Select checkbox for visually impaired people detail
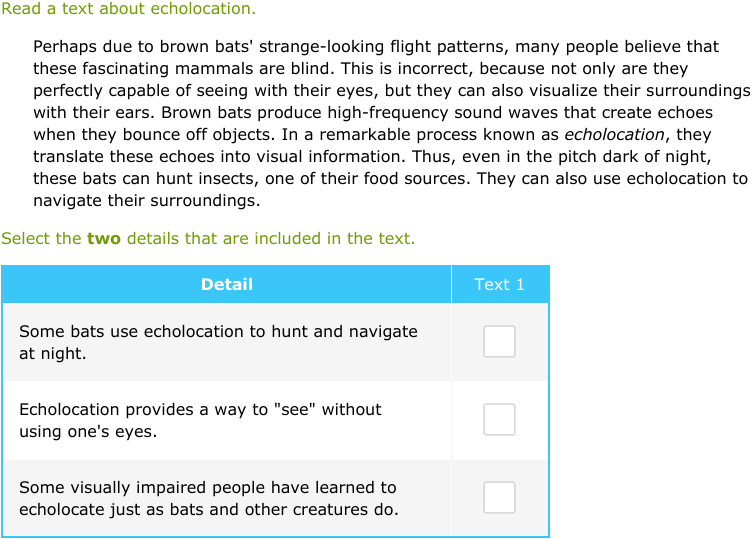This screenshot has width=752, height=539. coord(499,498)
